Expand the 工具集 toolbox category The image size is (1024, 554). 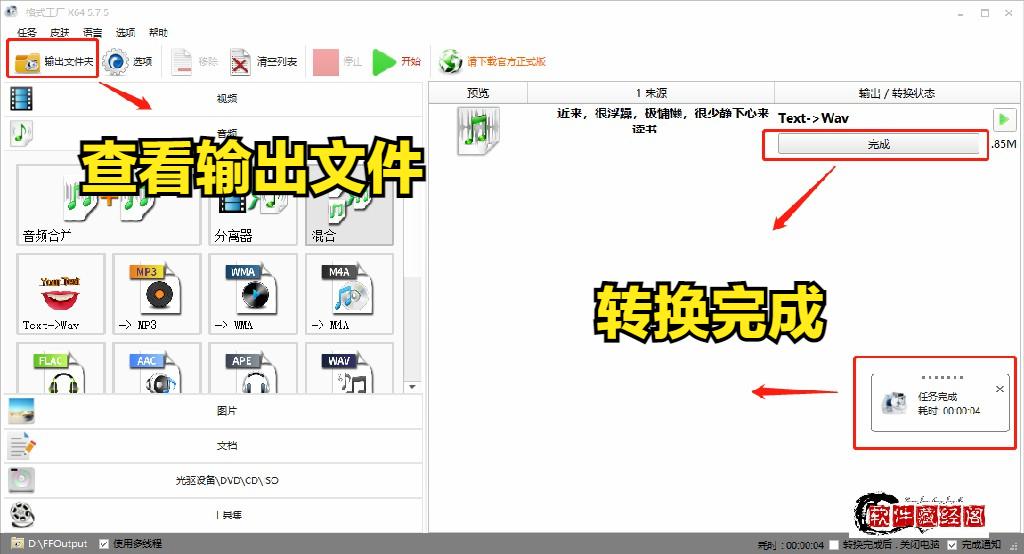[214, 515]
